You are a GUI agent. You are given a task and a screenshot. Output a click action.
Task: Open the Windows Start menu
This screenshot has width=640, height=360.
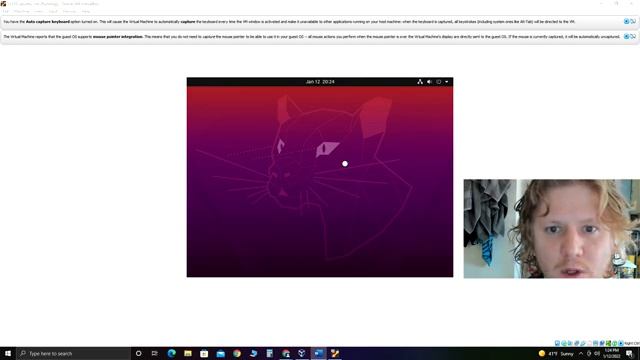pos(8,353)
